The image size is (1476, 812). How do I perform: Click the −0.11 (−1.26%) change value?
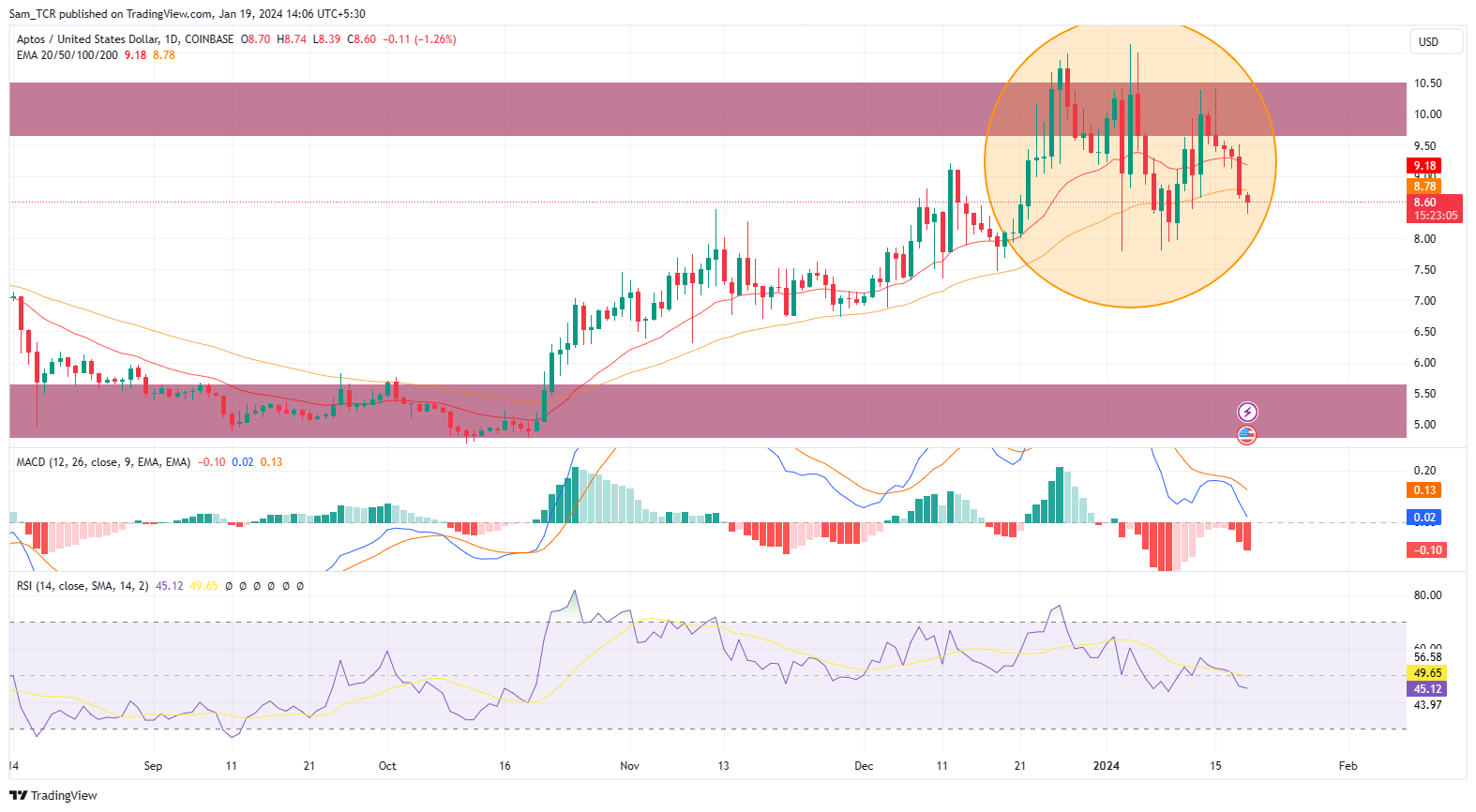pos(420,39)
